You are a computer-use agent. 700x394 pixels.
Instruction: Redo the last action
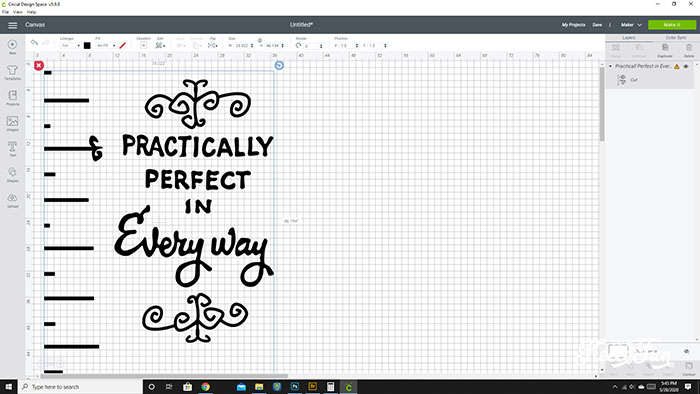(x=46, y=43)
